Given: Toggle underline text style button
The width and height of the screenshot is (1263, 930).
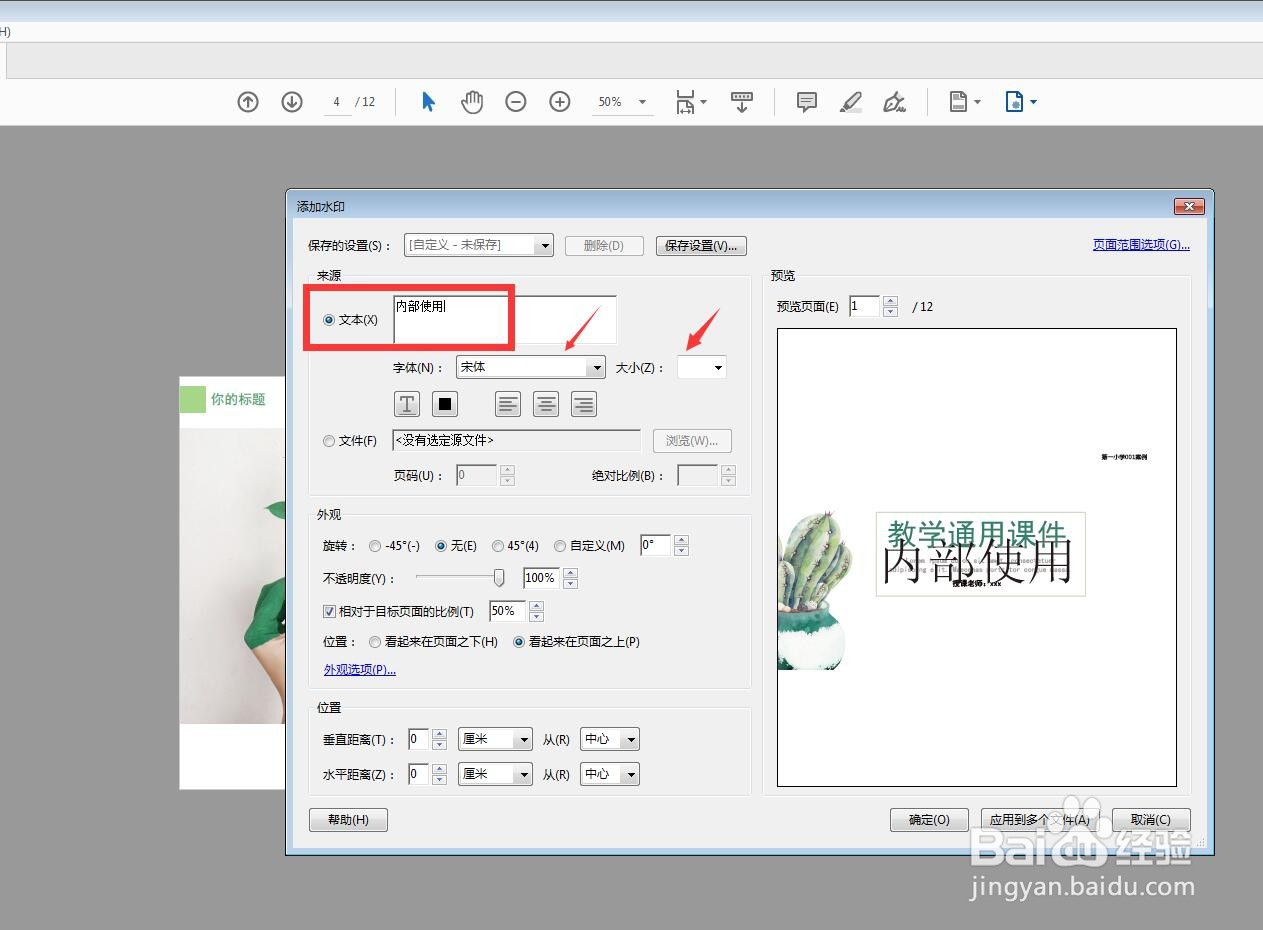Looking at the screenshot, I should coord(407,404).
